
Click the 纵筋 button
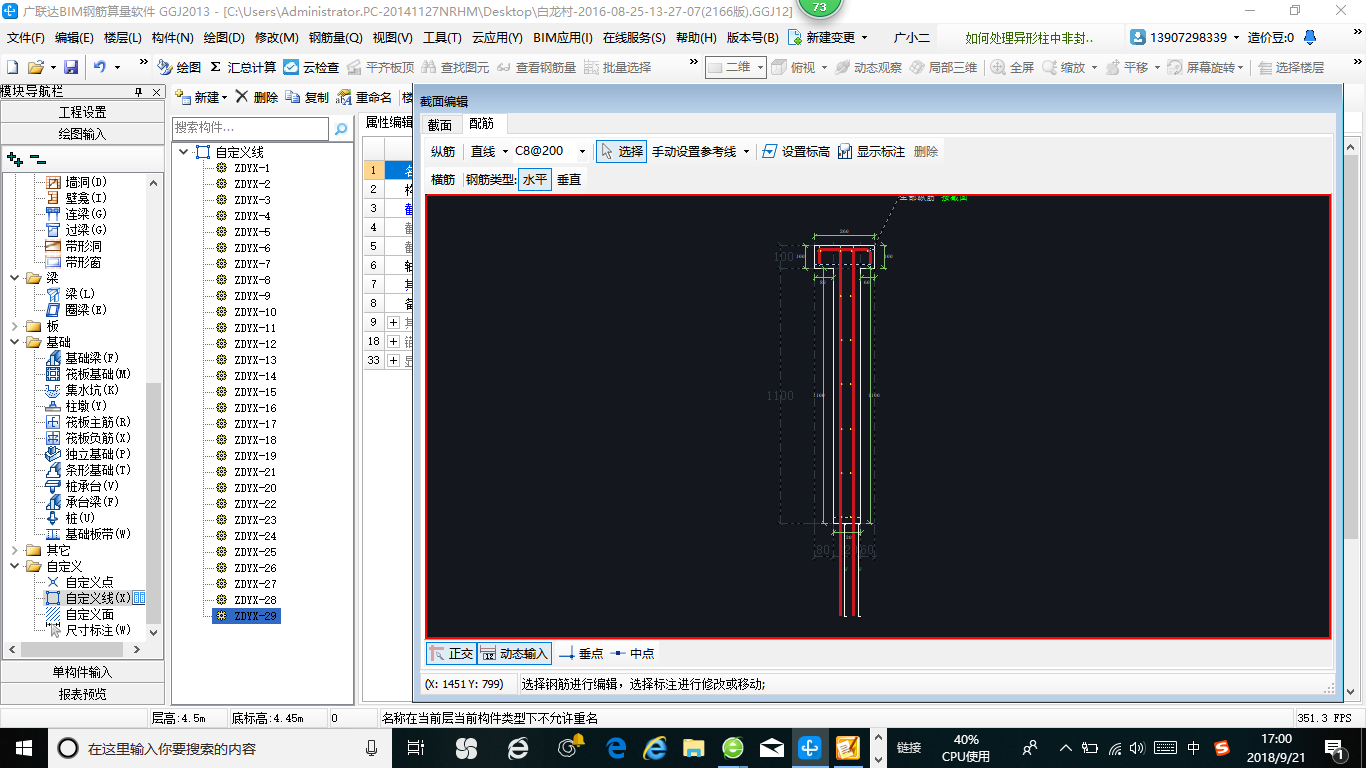coord(443,151)
